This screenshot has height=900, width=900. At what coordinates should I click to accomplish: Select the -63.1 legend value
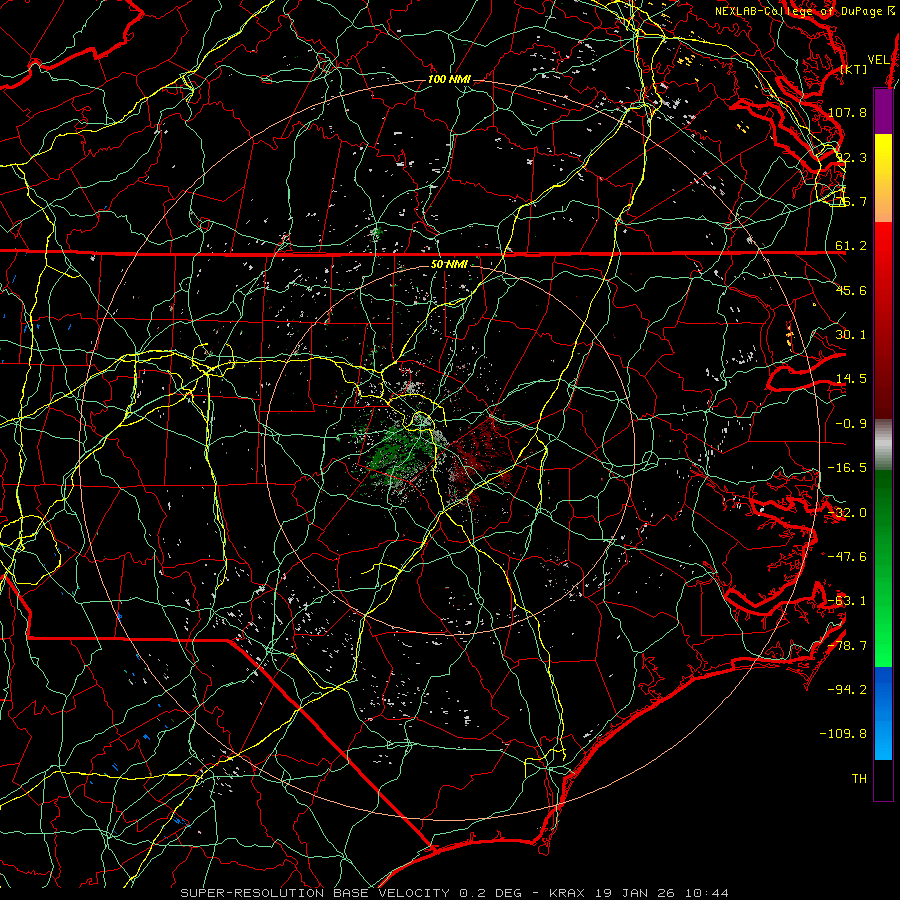click(x=847, y=601)
